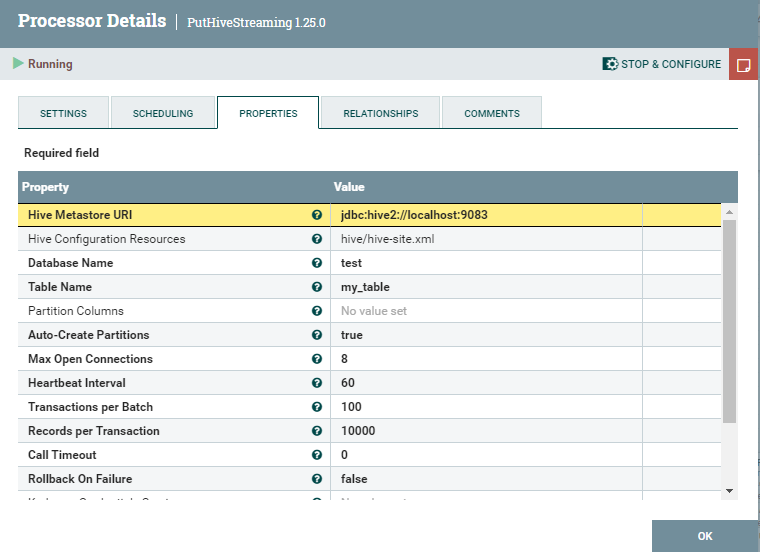Show help icon for Database Name

[x=317, y=263]
